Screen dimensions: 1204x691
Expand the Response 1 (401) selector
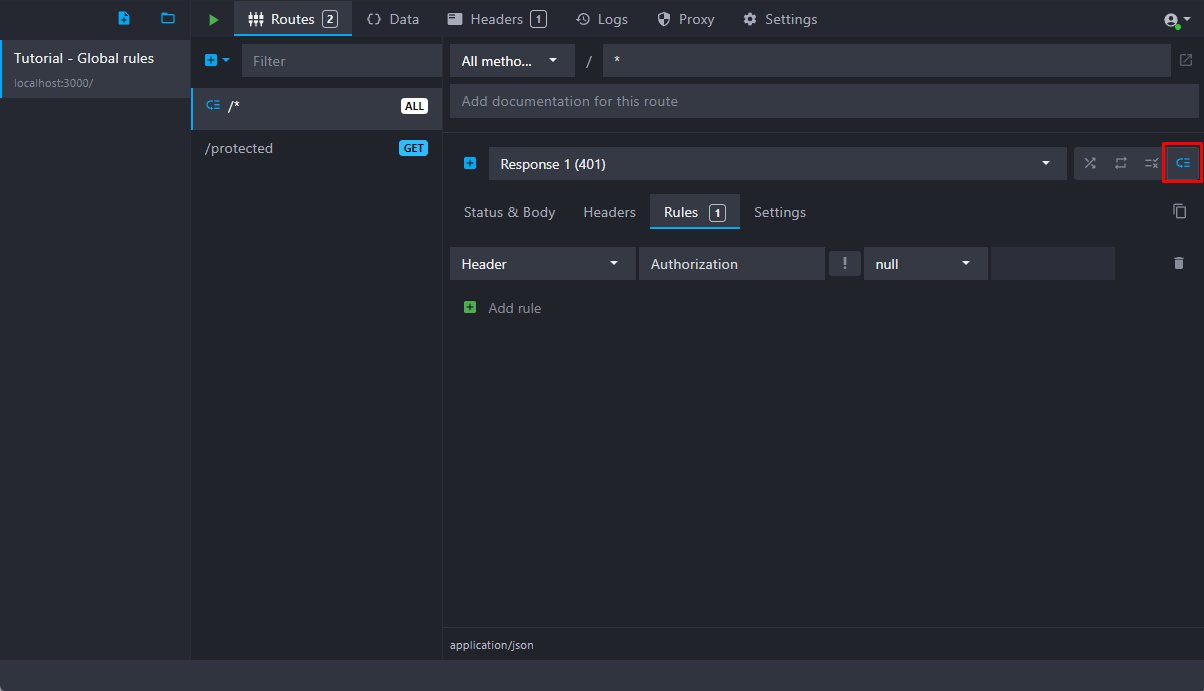777,164
